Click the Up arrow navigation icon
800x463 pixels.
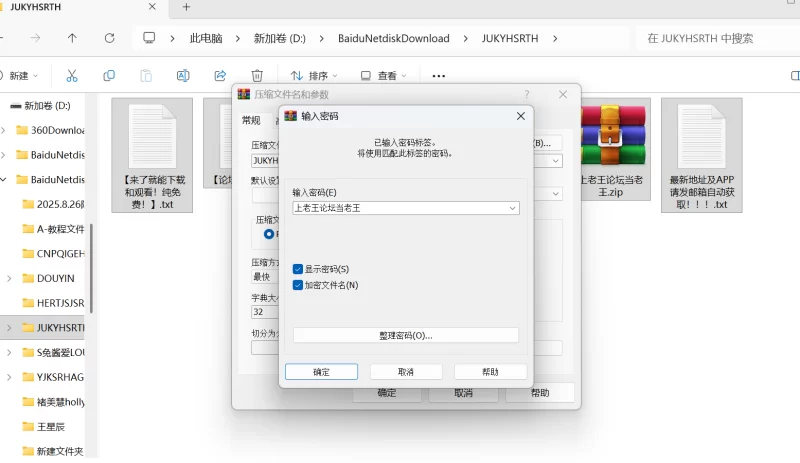72,38
